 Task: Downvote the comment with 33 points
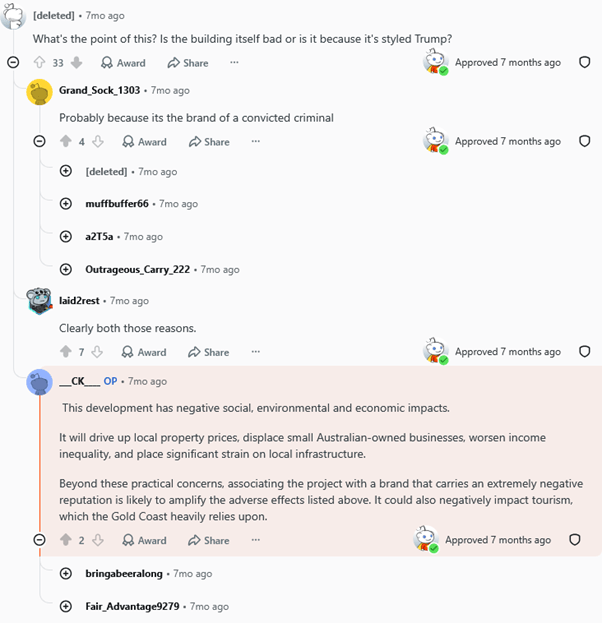coord(76,62)
